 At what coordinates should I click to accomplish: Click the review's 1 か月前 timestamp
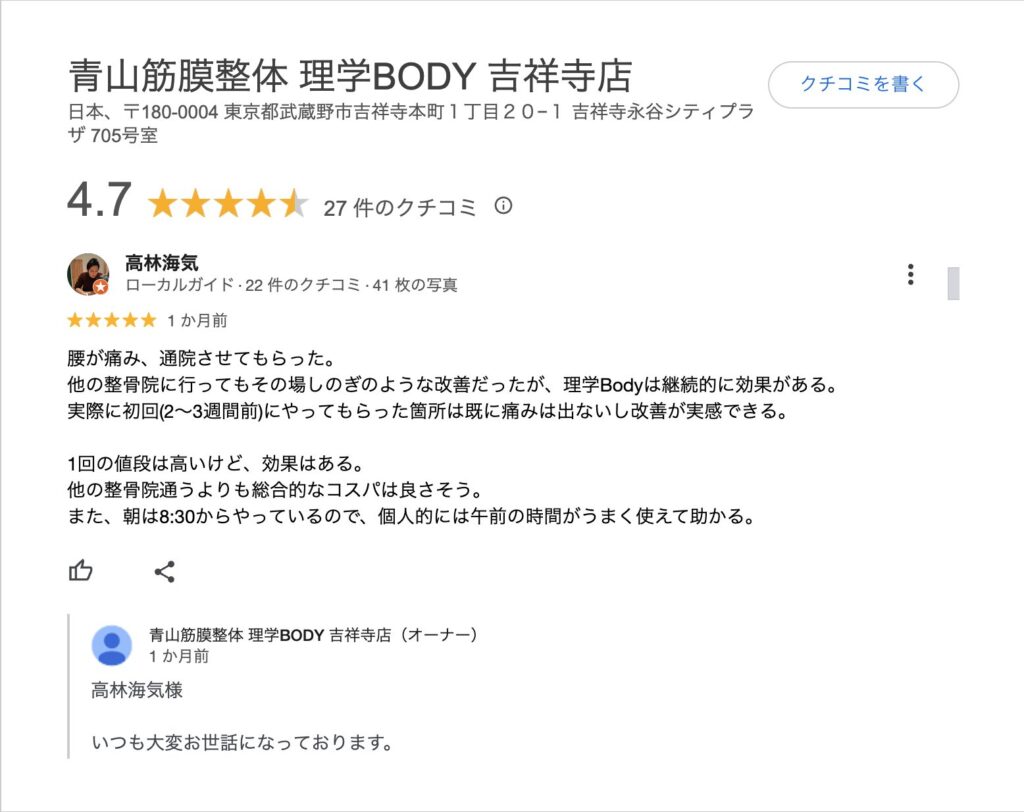tap(197, 321)
